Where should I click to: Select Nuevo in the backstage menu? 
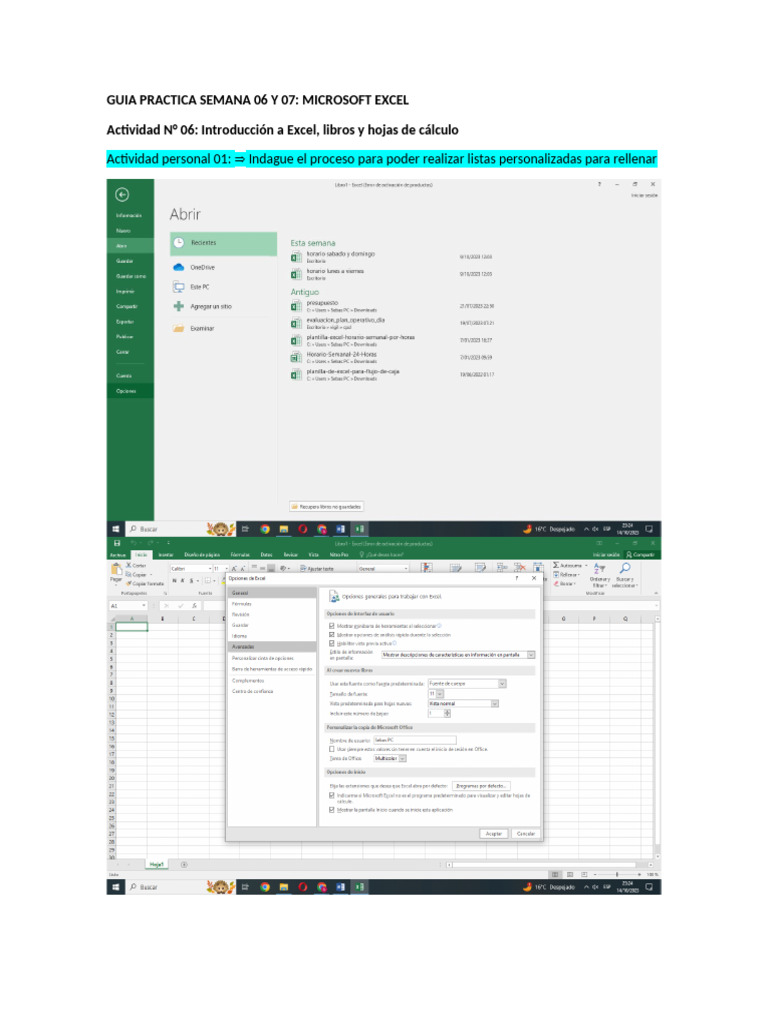pos(123,231)
